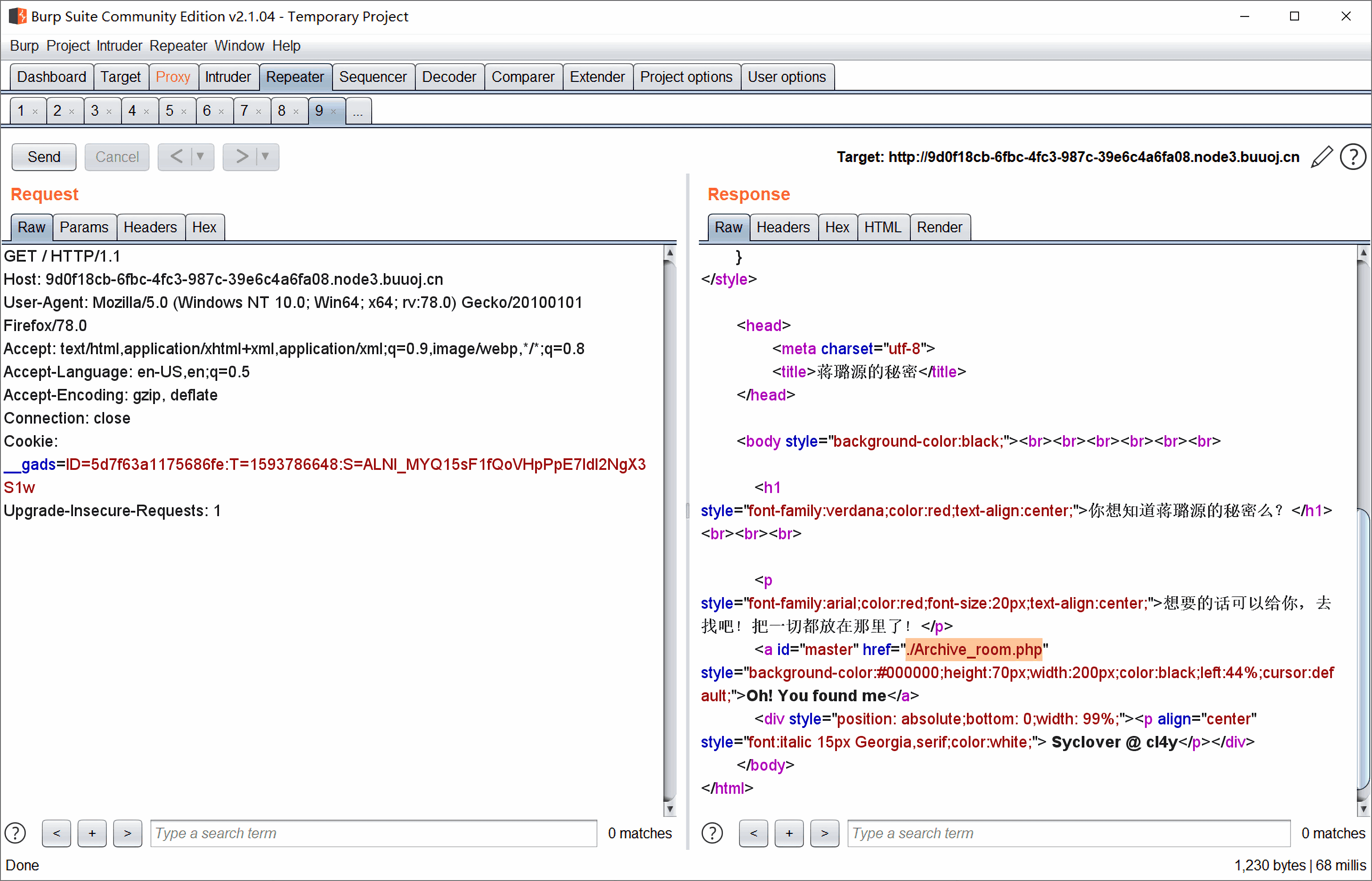
Task: Click the Target URL label
Action: 1068,157
